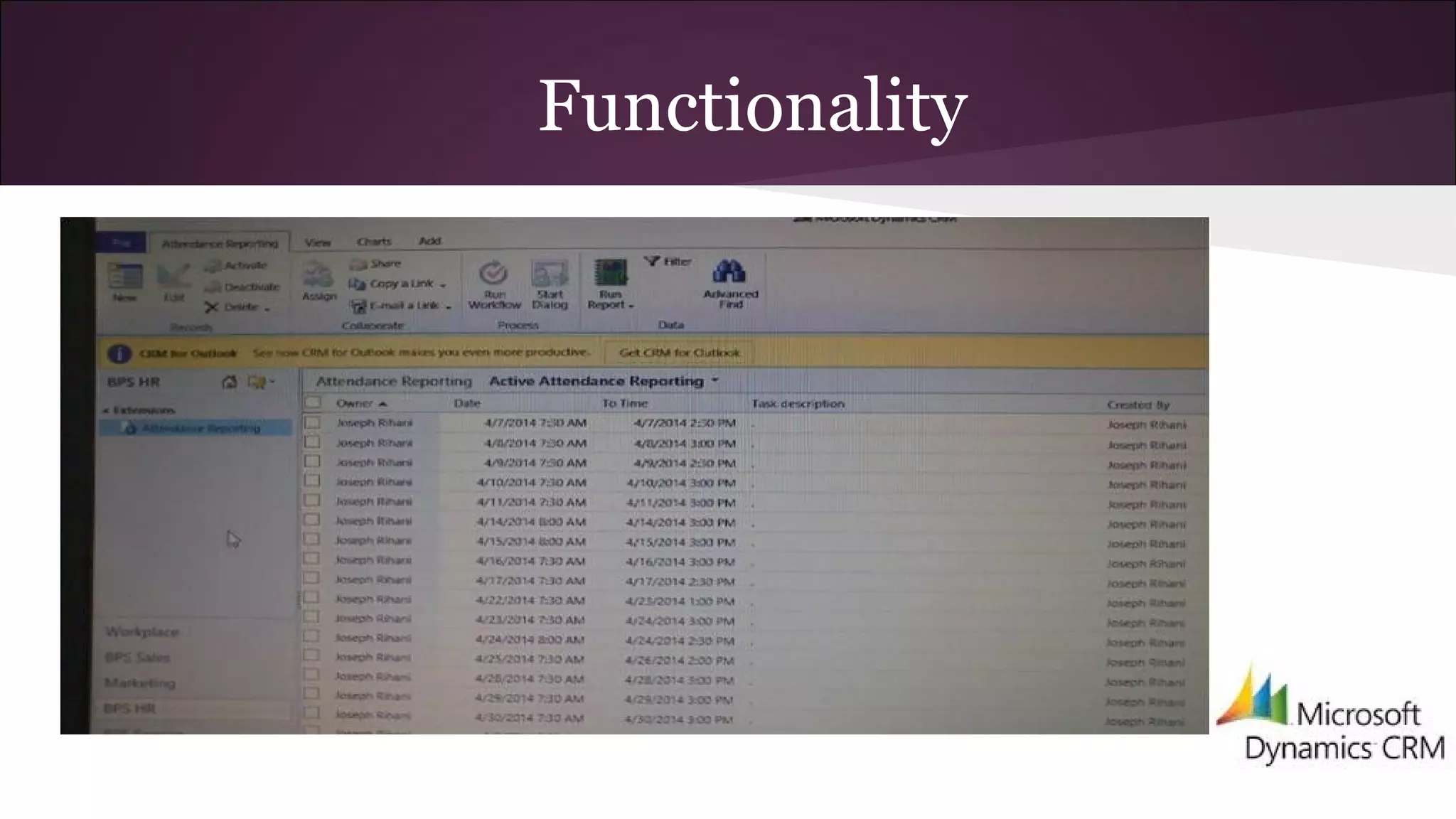Click the home icon beside BPS HR
Image resolution: width=1456 pixels, height=819 pixels.
click(229, 382)
